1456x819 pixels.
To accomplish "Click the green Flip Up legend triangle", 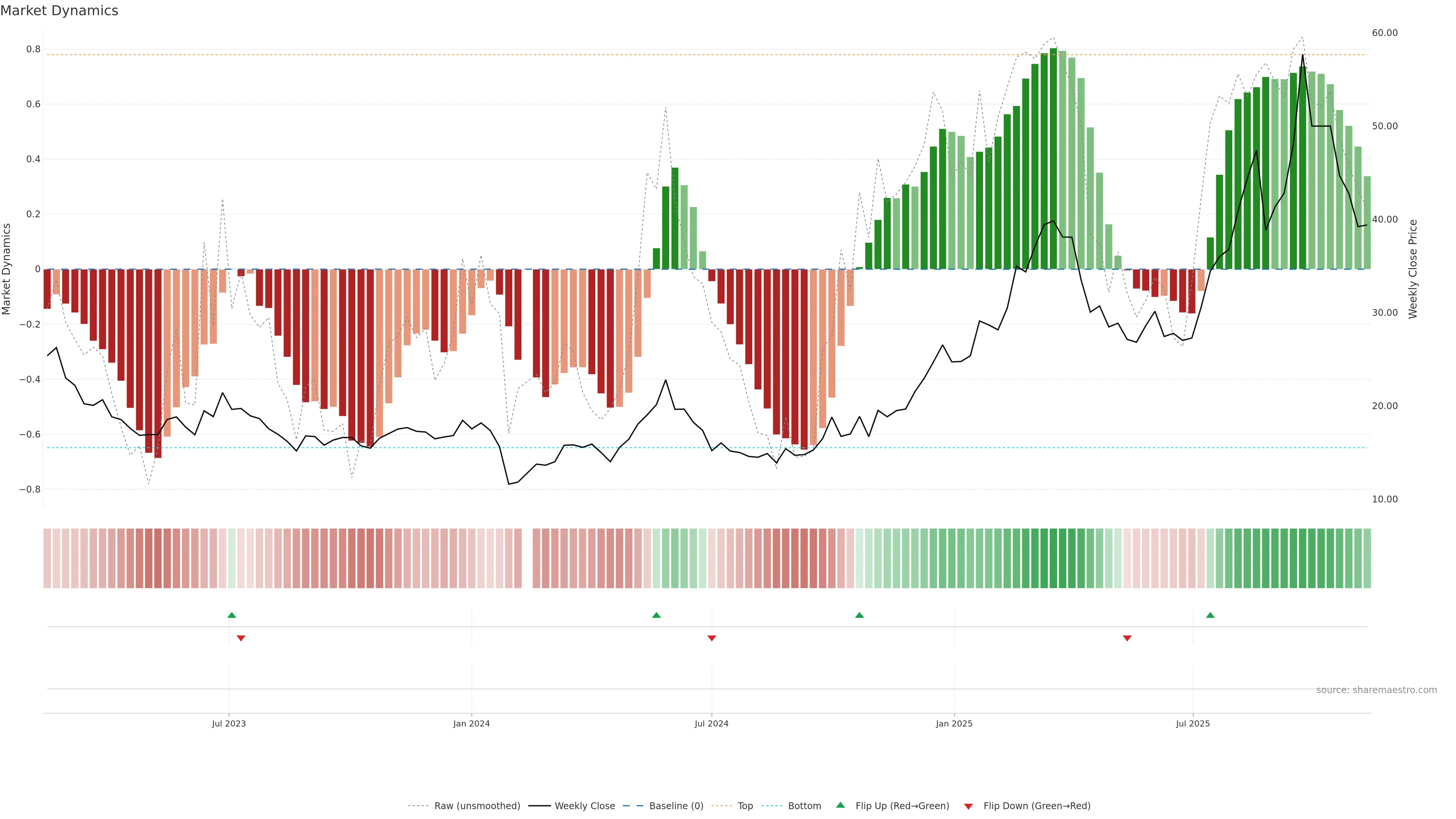I will coord(841,805).
